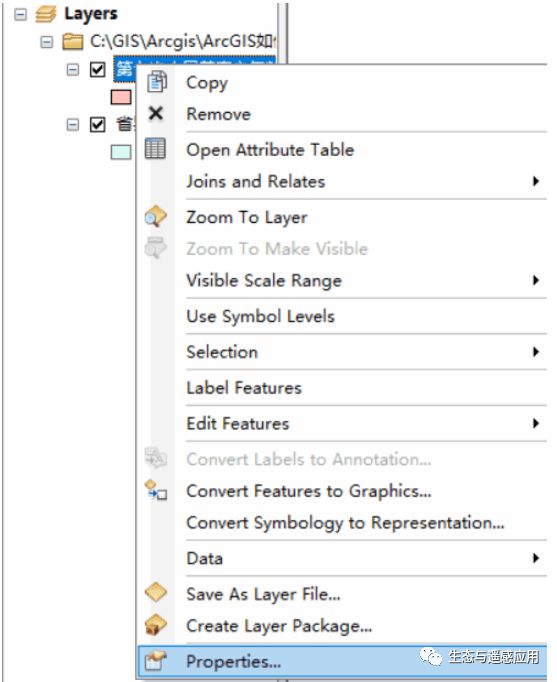Click the Open Attribute Table grid icon
557x682 pixels.
coord(155,149)
